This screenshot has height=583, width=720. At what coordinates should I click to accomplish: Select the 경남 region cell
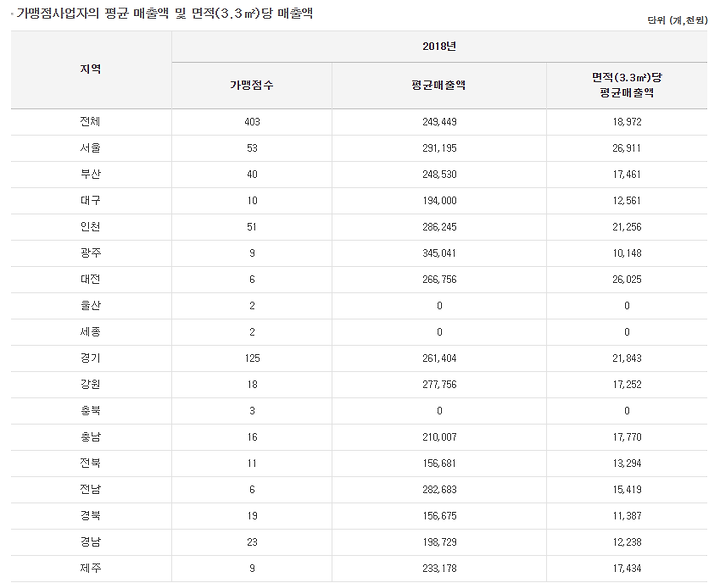click(x=90, y=542)
